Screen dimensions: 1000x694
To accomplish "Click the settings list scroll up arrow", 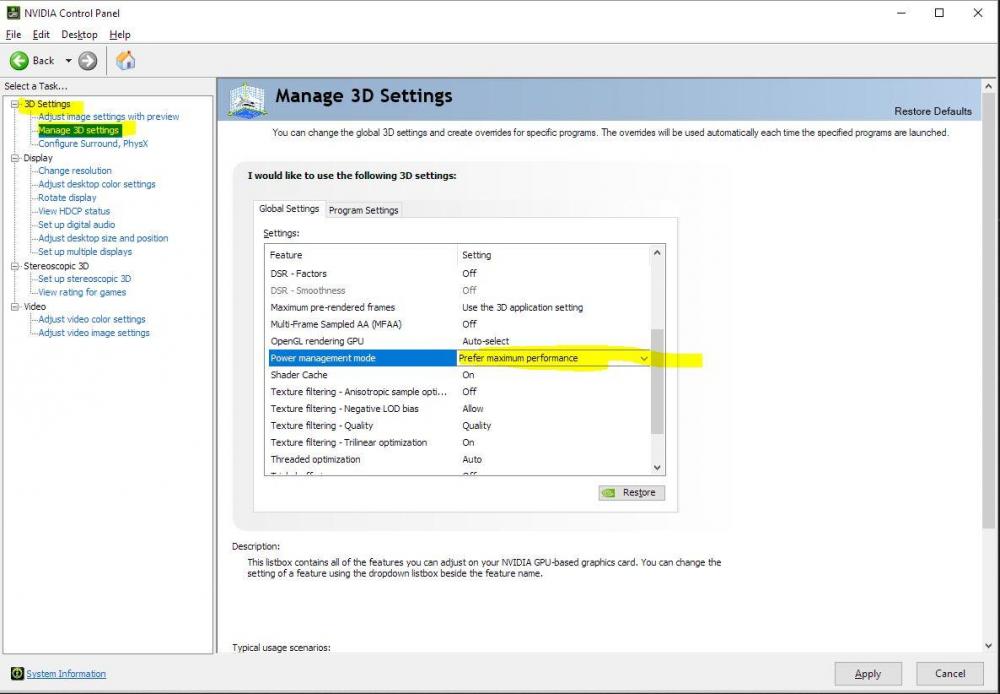I will coord(658,253).
